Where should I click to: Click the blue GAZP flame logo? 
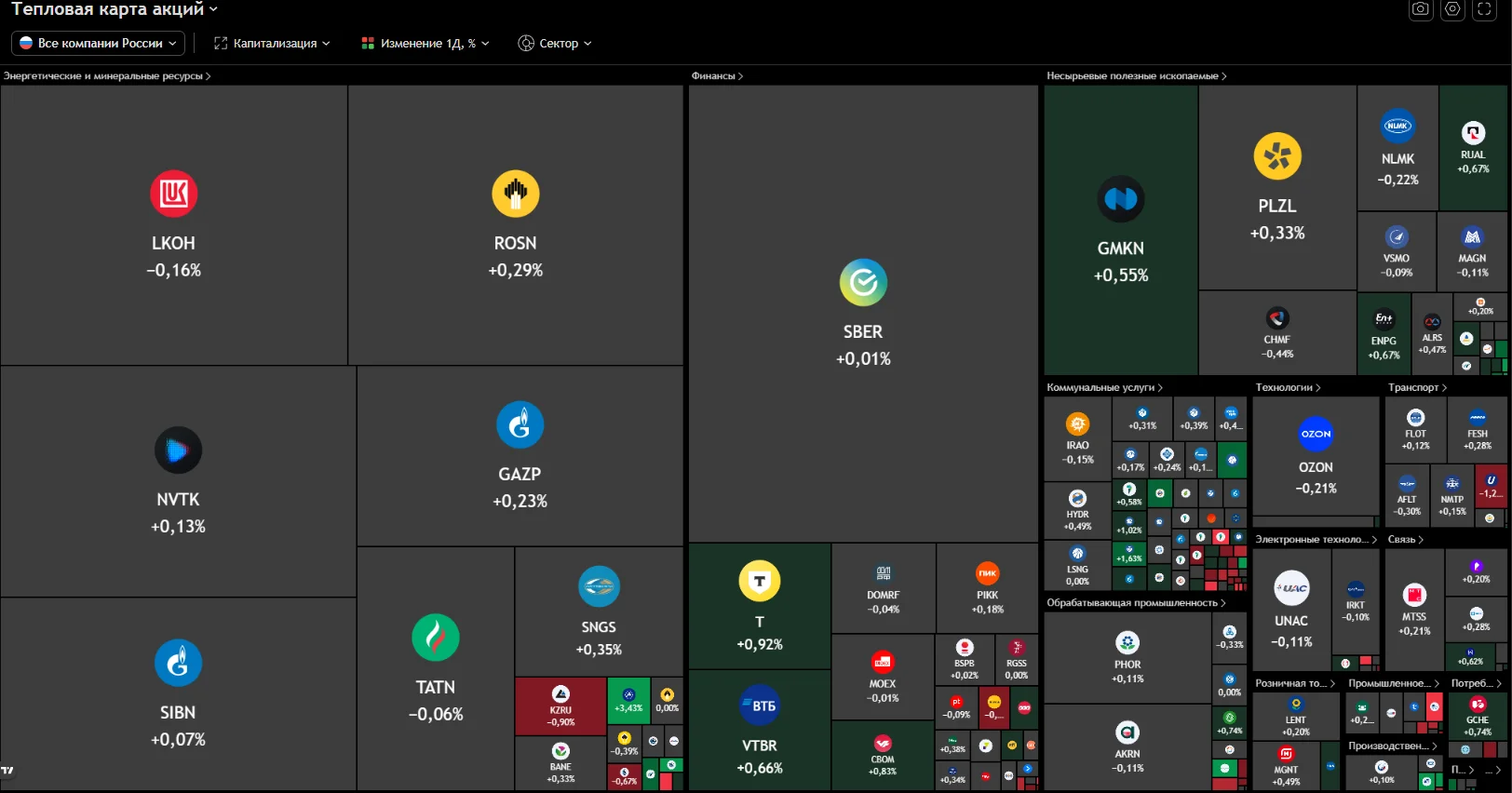[x=520, y=424]
